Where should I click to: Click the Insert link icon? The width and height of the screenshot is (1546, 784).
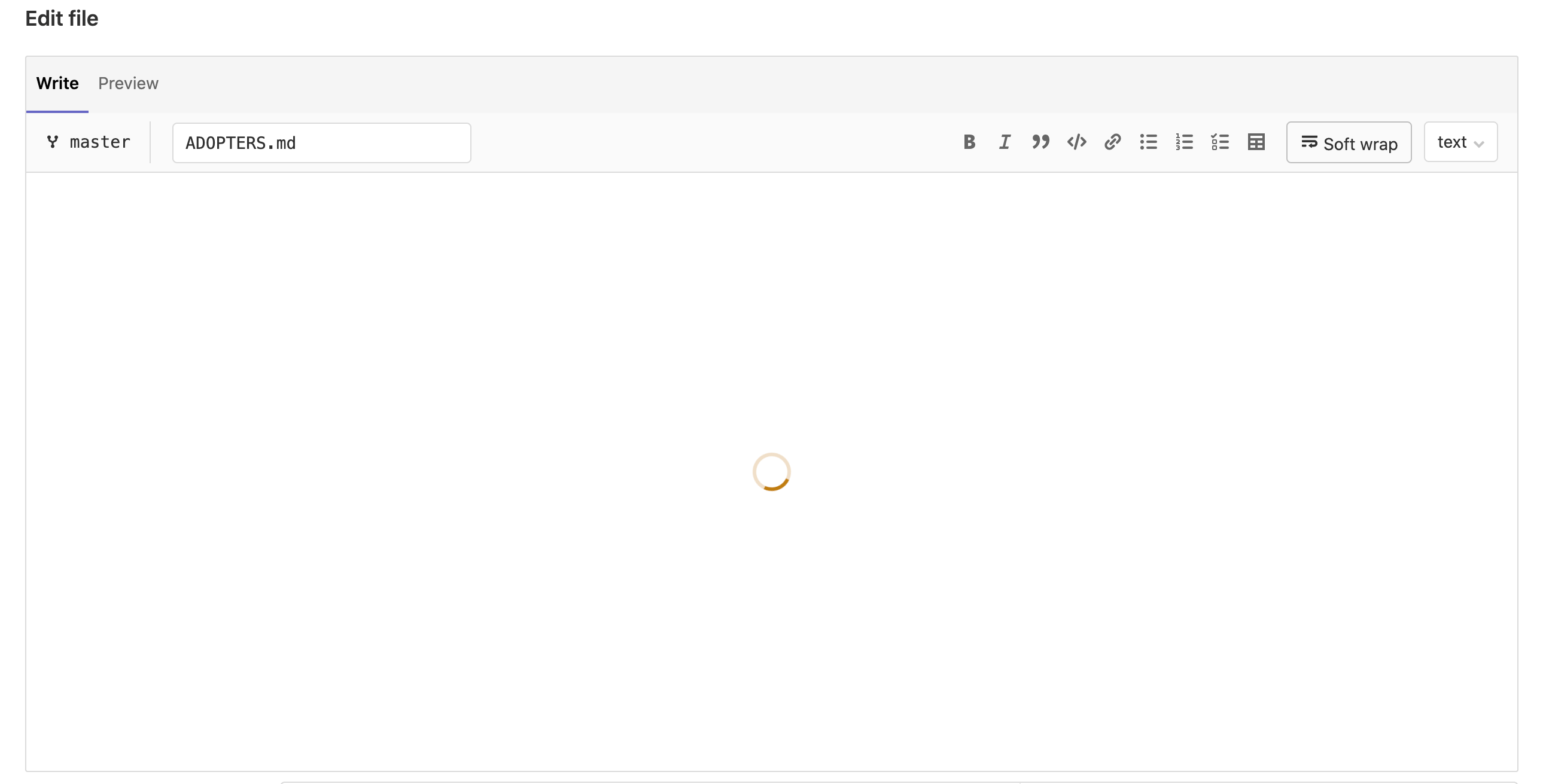tap(1113, 142)
